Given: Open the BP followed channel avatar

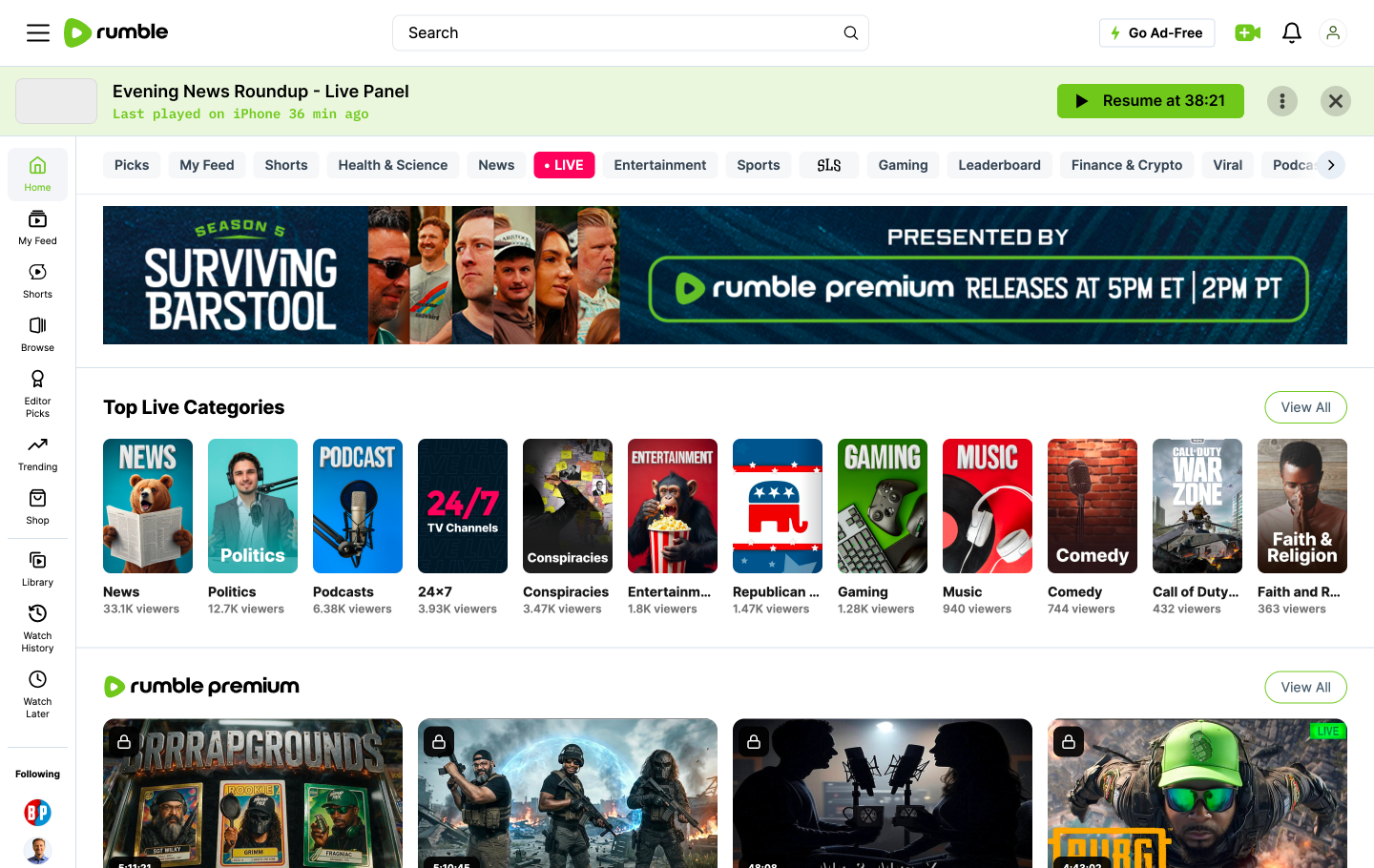Looking at the screenshot, I should (x=37, y=813).
